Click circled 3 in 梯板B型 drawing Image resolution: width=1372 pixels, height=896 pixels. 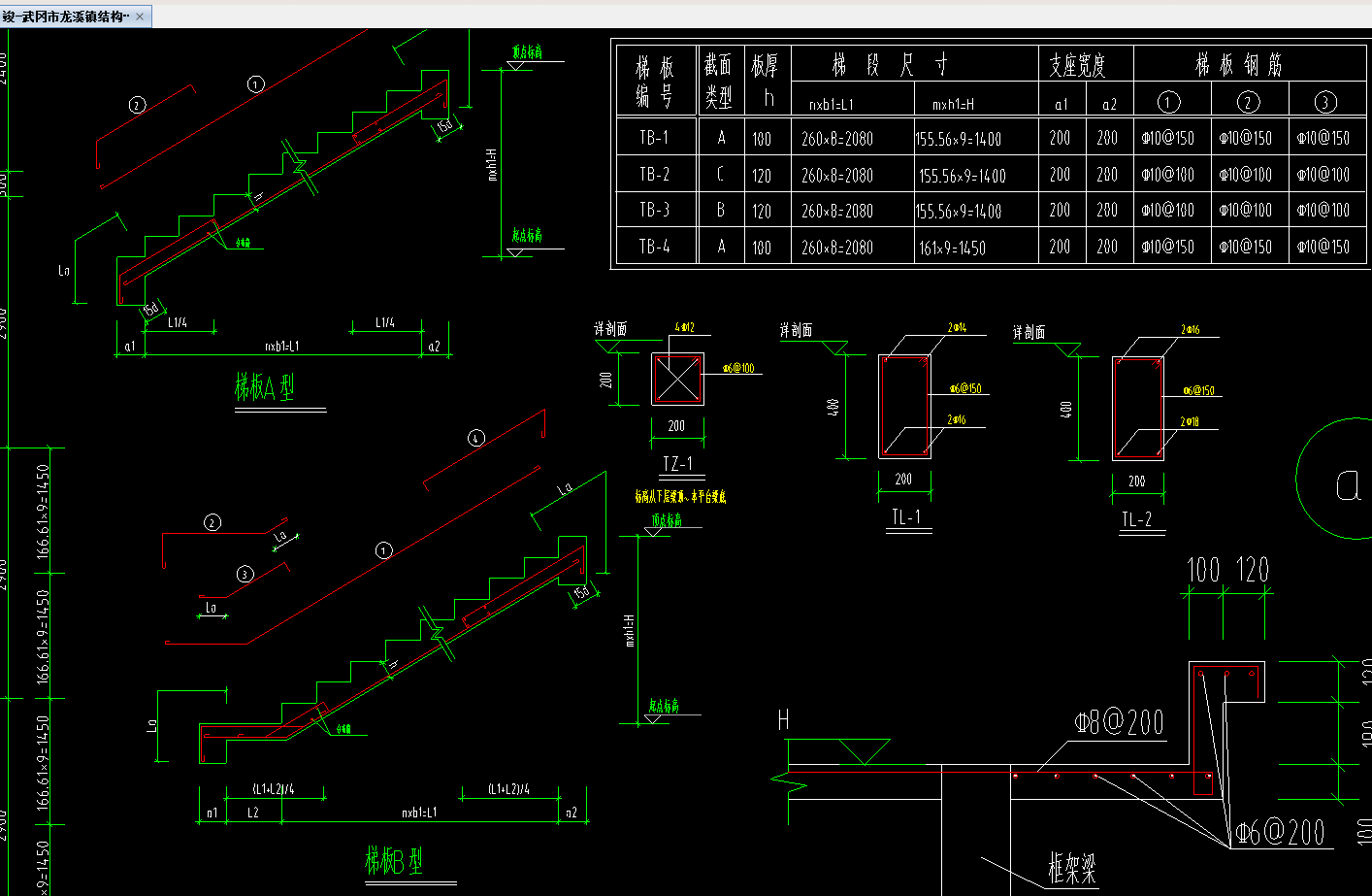click(x=245, y=574)
